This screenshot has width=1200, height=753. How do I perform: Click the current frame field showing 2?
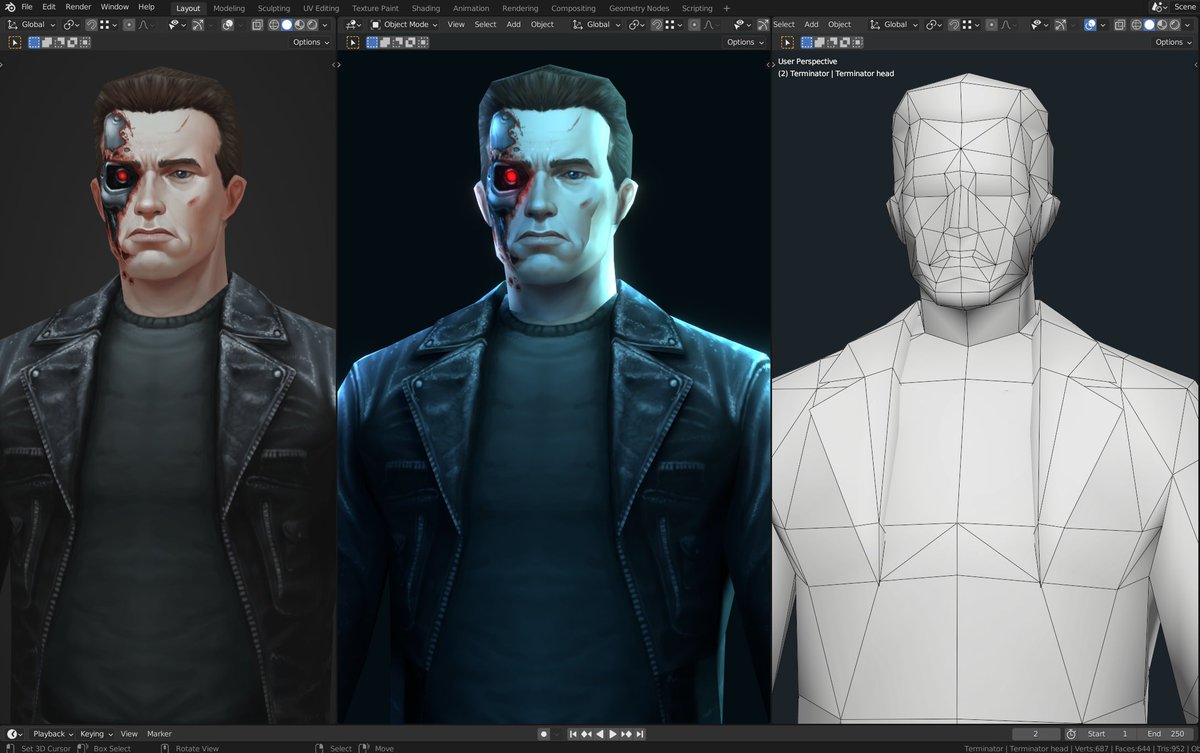coord(1035,734)
